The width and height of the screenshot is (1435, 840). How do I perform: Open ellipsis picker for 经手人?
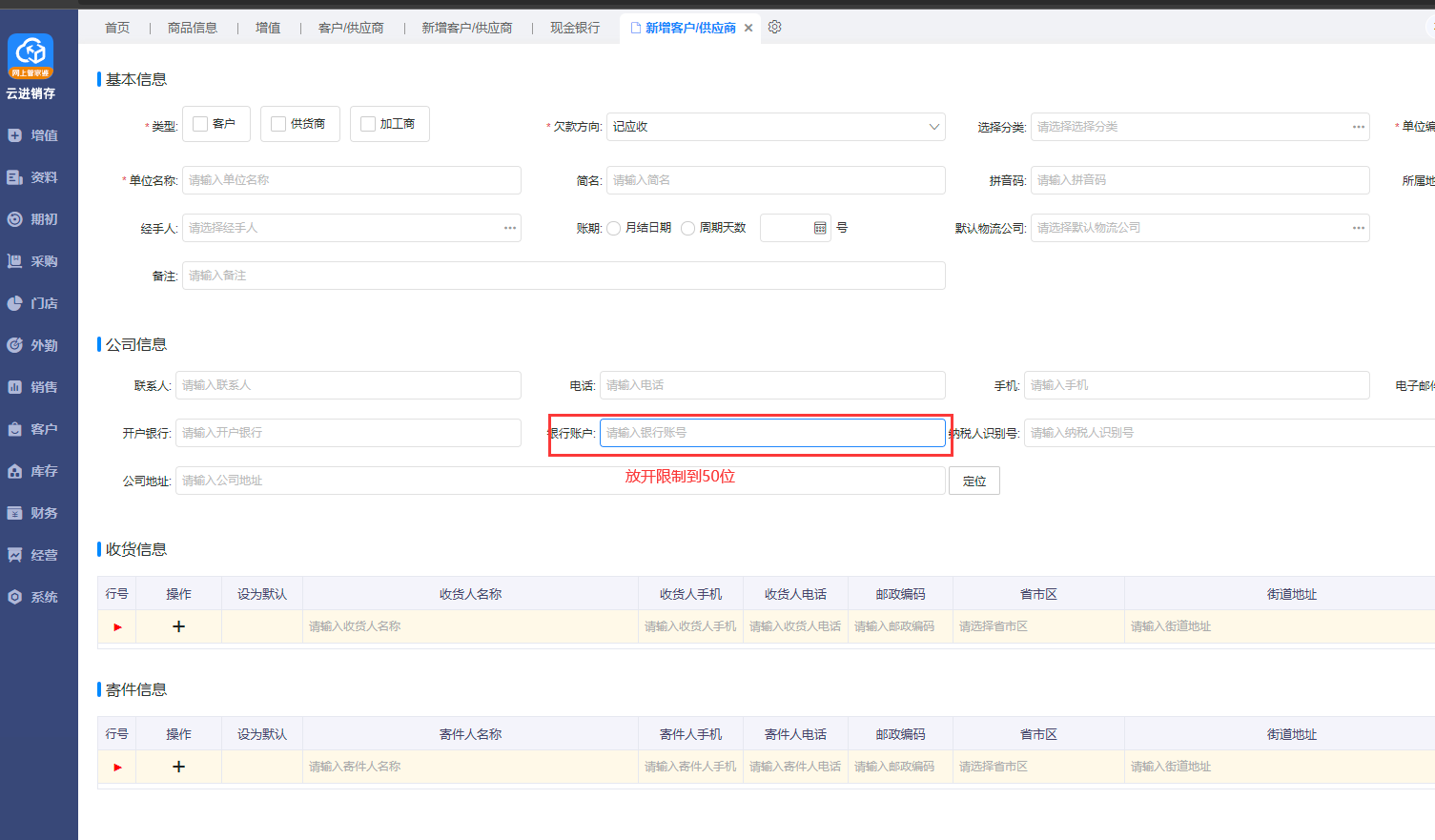click(510, 228)
